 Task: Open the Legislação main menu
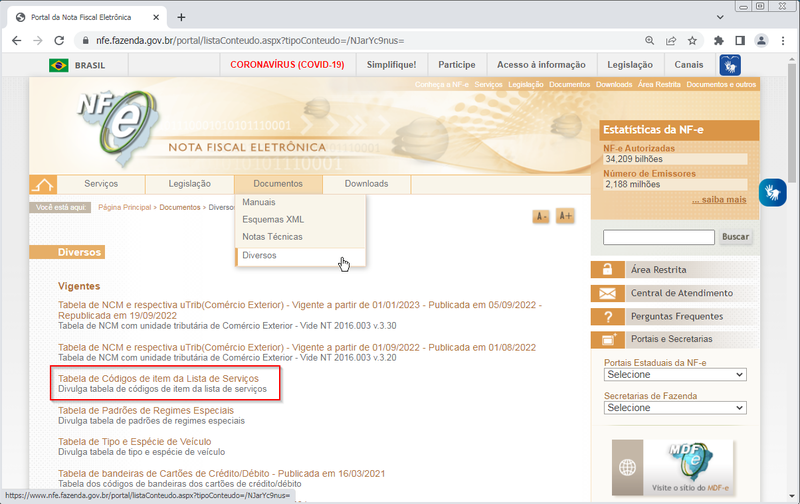pyautogui.click(x=190, y=184)
